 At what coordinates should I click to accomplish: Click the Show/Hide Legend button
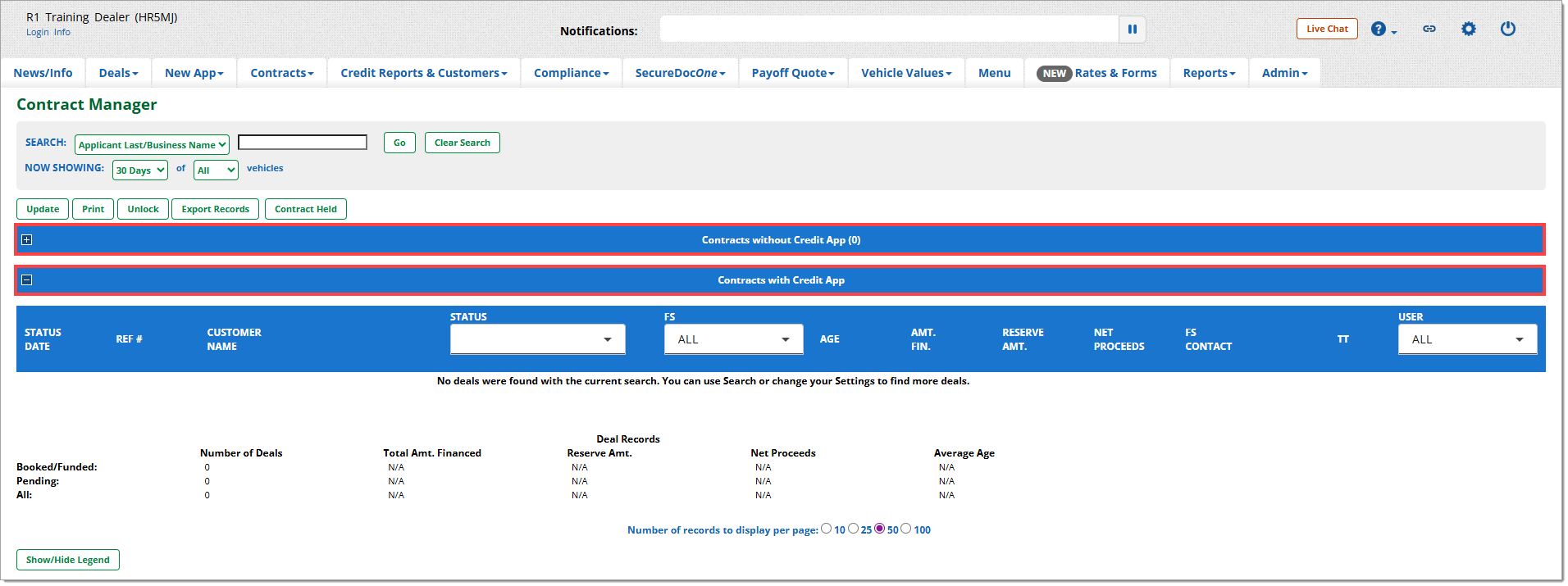(x=68, y=560)
